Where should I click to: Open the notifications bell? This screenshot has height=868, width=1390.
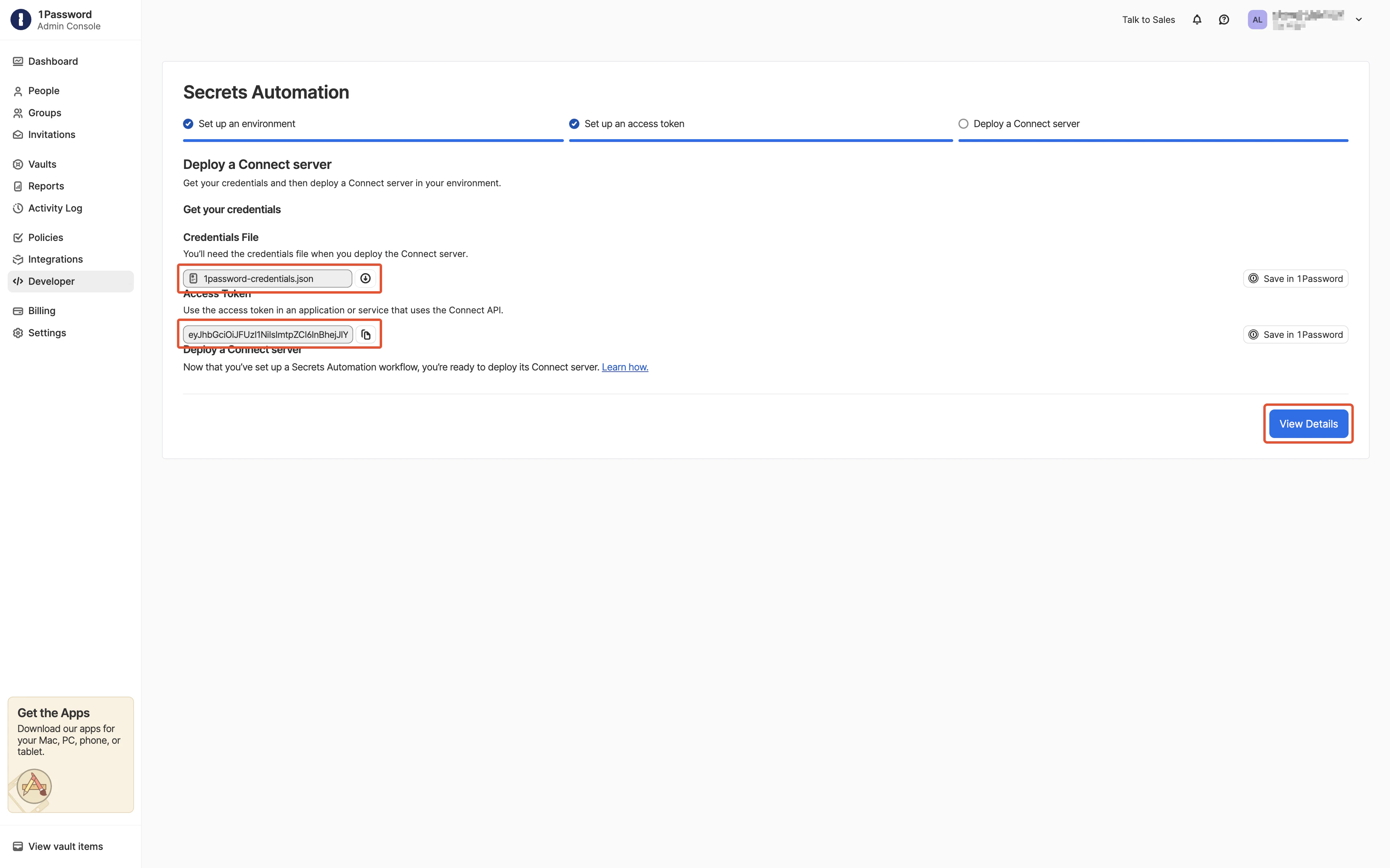1197,20
